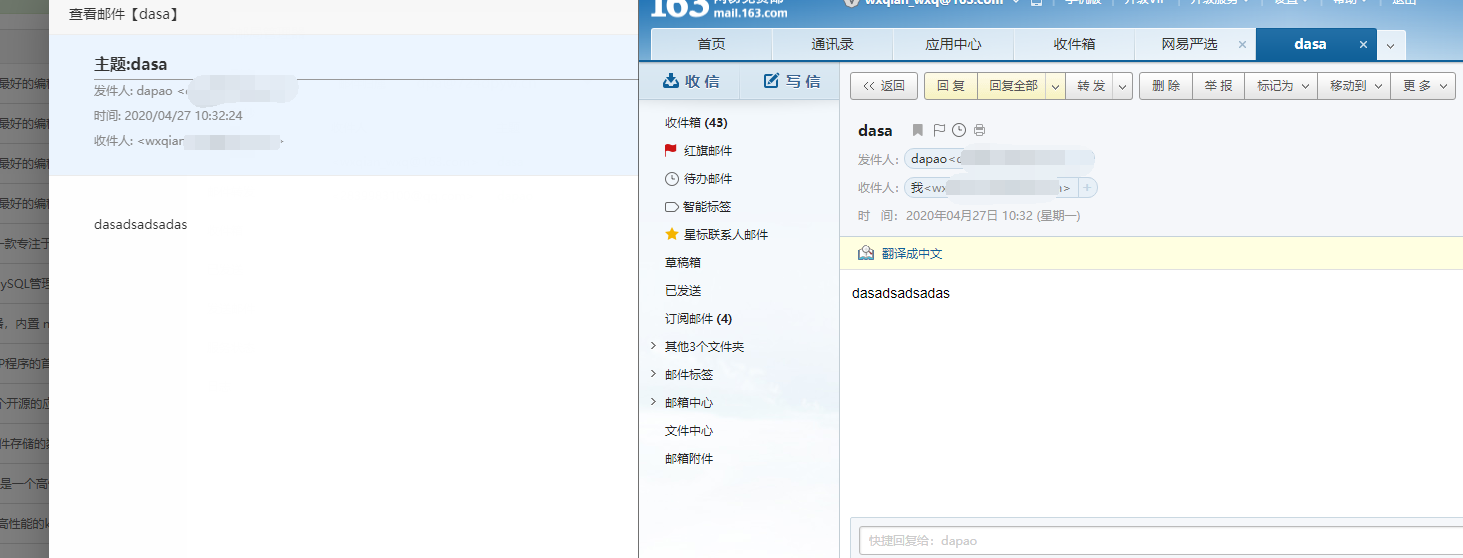Open the 订阅邮件 (4) folder
Image resolution: width=1463 pixels, height=558 pixels.
[698, 318]
